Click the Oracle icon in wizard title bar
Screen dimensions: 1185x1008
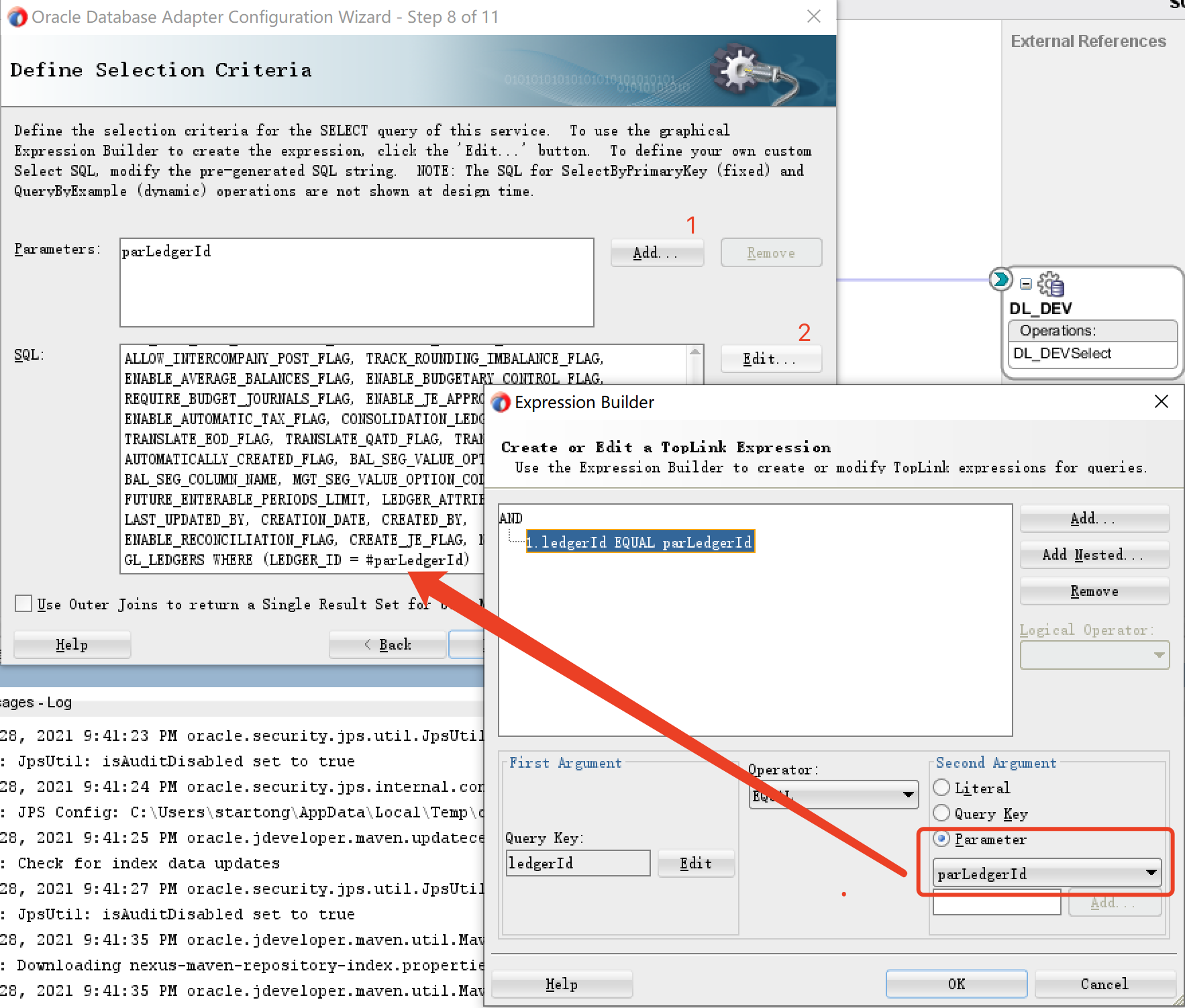pyautogui.click(x=17, y=17)
